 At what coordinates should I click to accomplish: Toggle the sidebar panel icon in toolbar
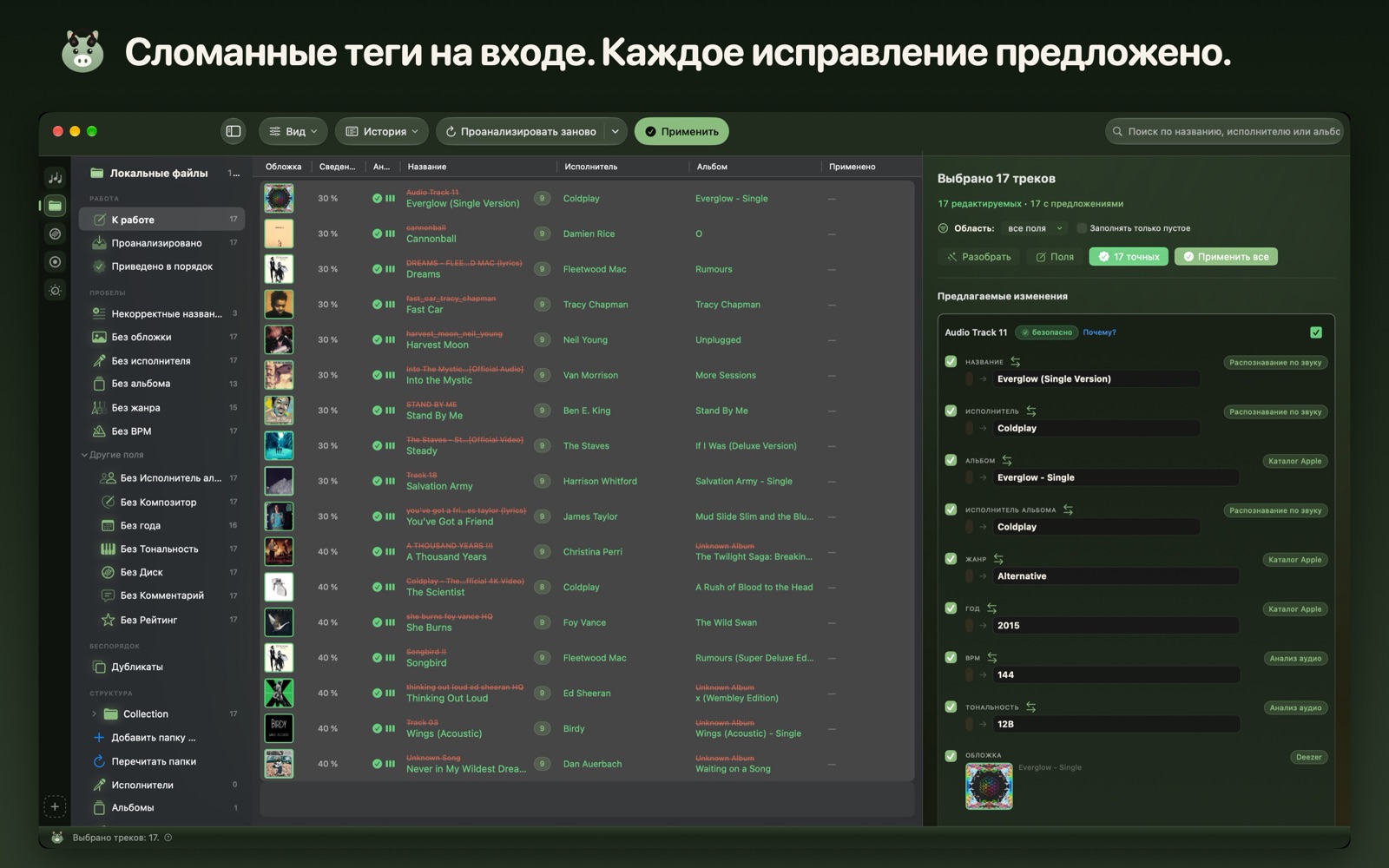(x=234, y=131)
